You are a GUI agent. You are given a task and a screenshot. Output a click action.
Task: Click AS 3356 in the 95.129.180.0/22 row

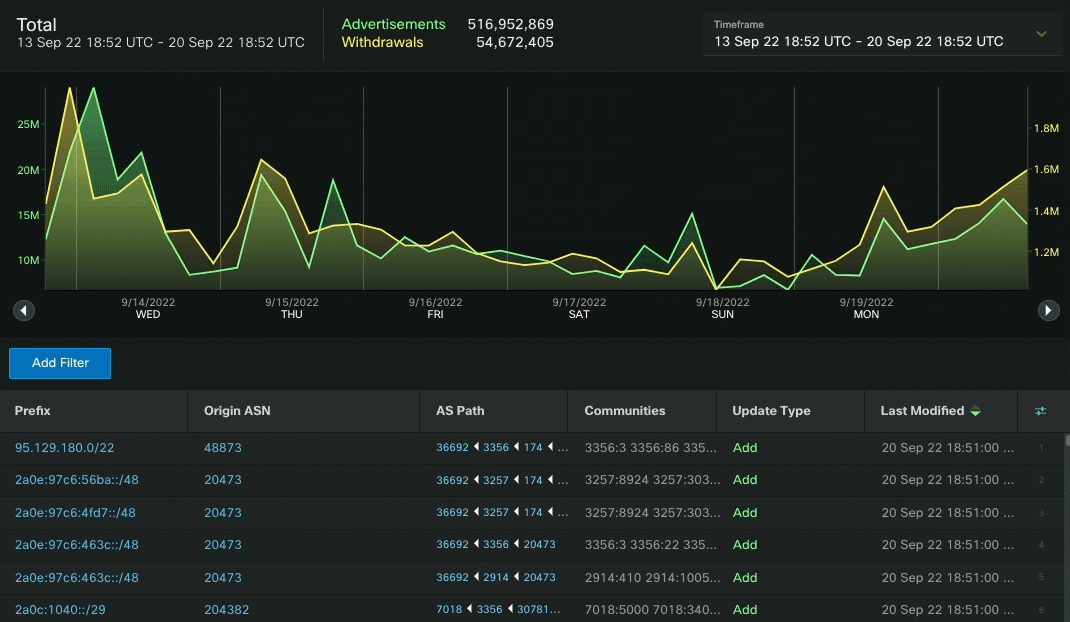tap(495, 448)
